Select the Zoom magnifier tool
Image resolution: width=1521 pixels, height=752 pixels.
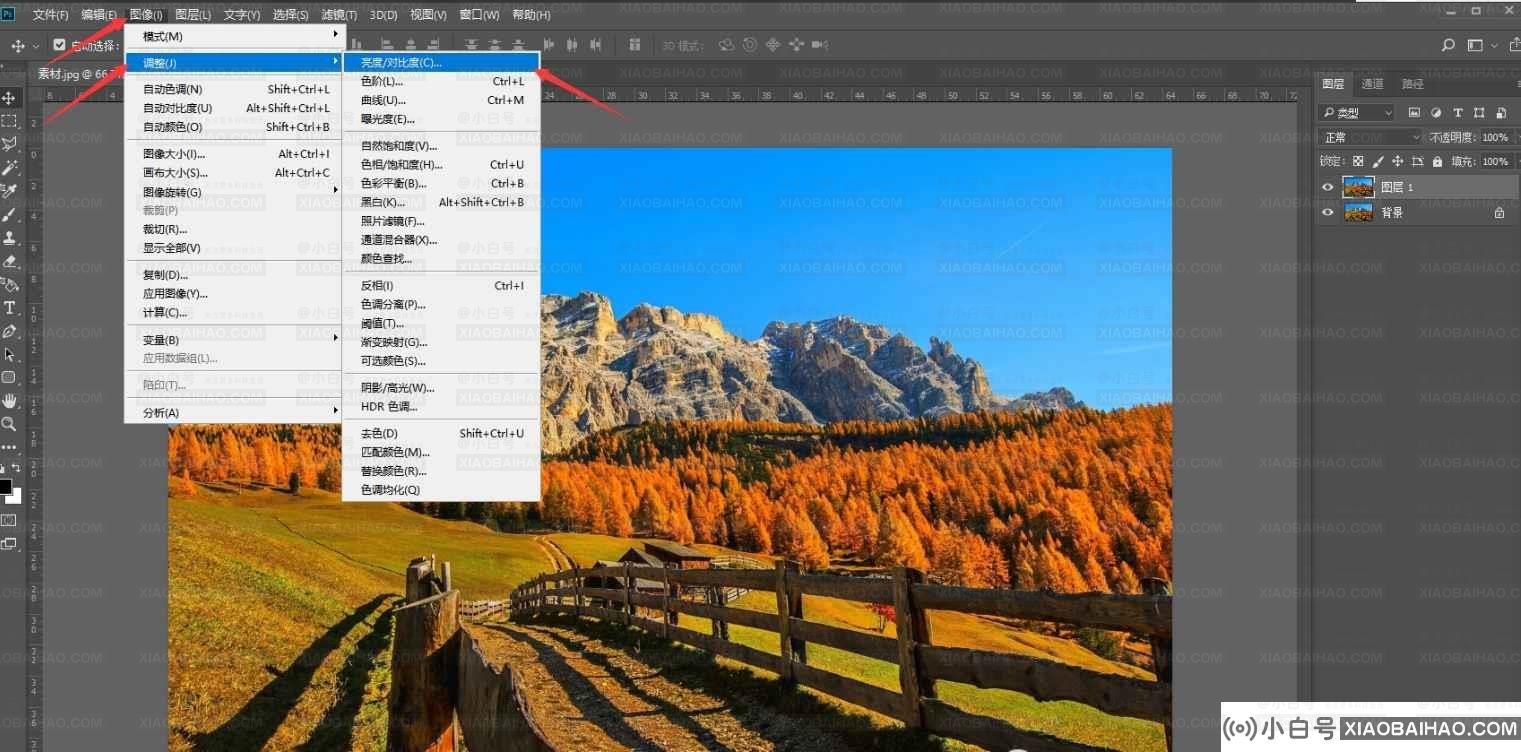click(9, 424)
